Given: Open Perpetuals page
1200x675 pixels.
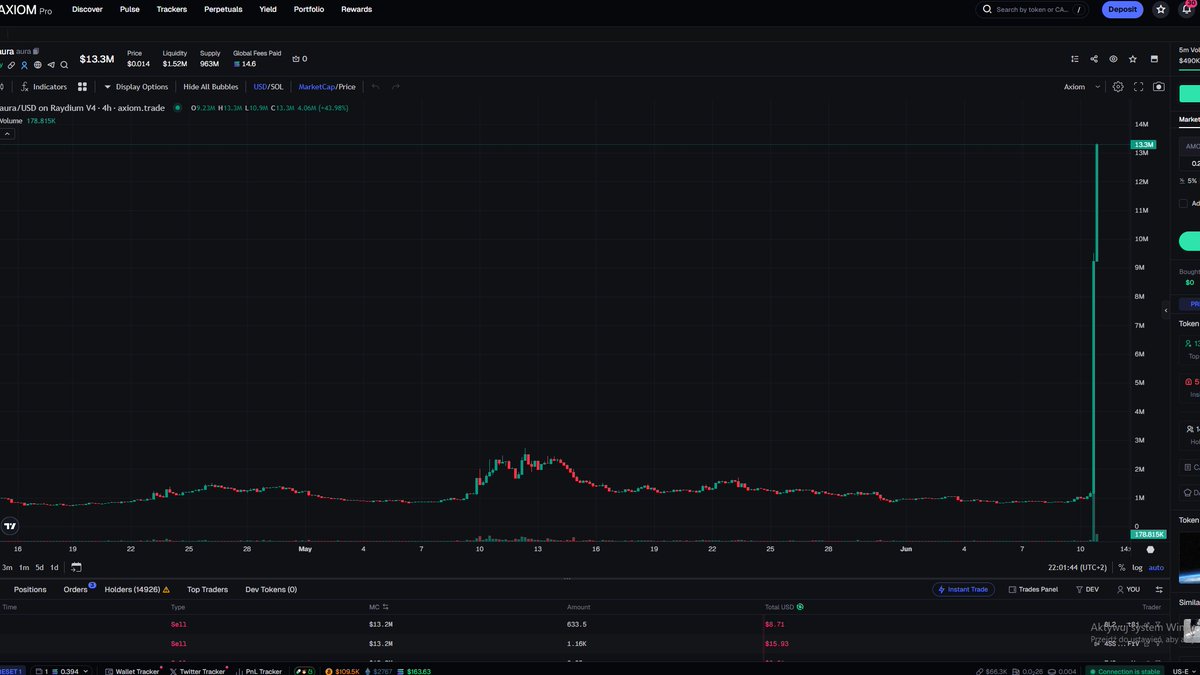Looking at the screenshot, I should pos(223,9).
